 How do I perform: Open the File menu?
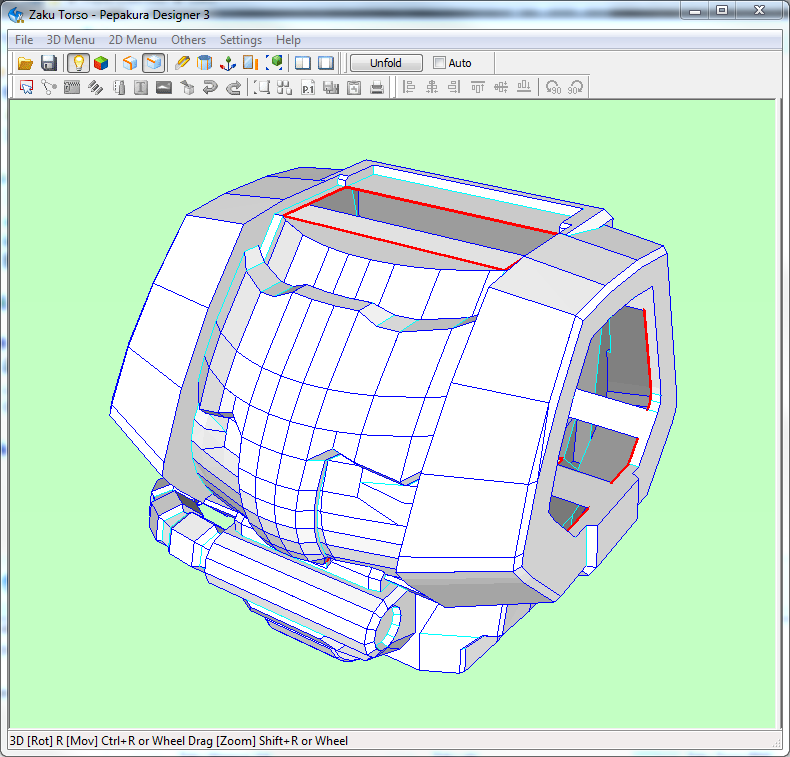coord(24,40)
